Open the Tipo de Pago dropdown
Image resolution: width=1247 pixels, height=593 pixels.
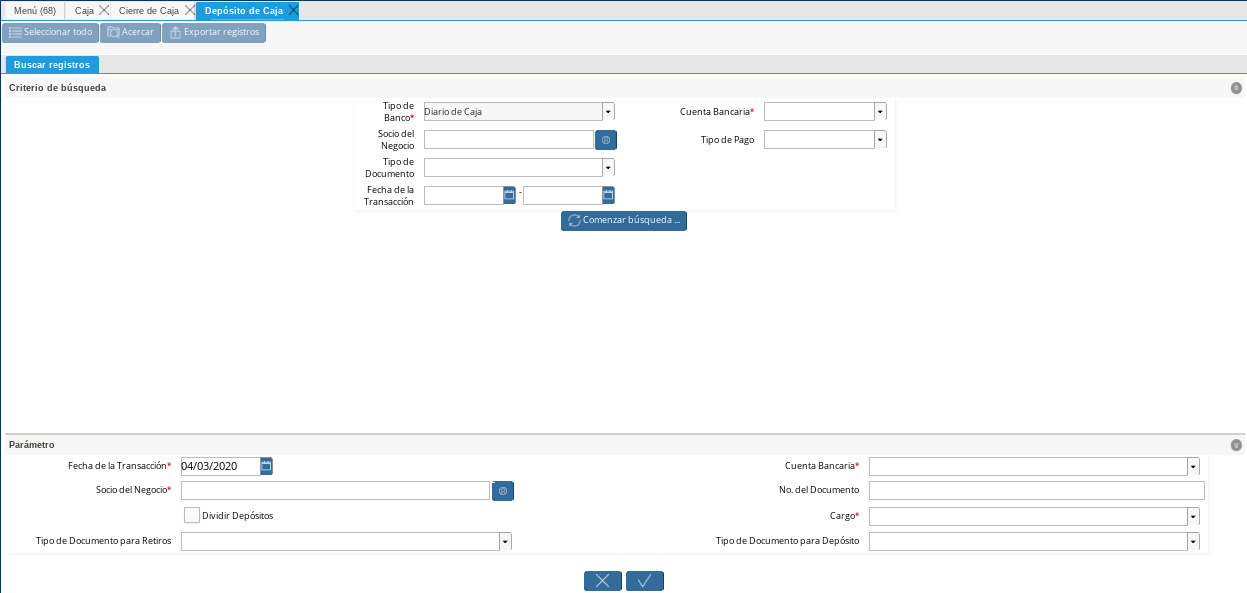[880, 139]
